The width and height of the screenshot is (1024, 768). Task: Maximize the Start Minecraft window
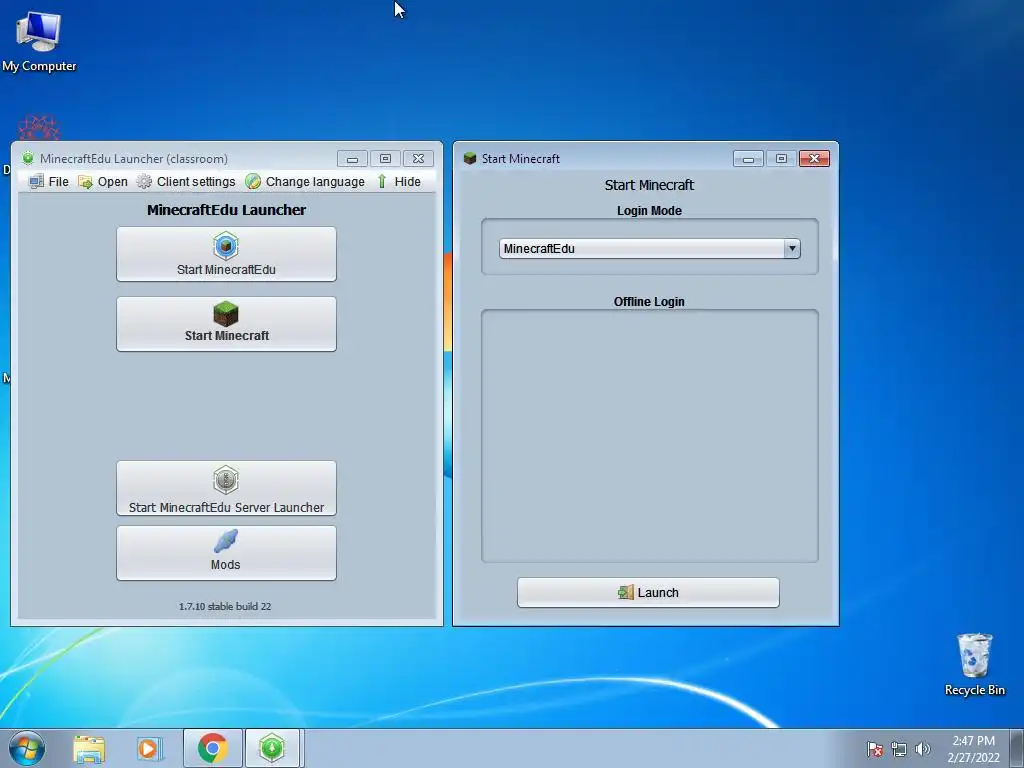tap(781, 159)
